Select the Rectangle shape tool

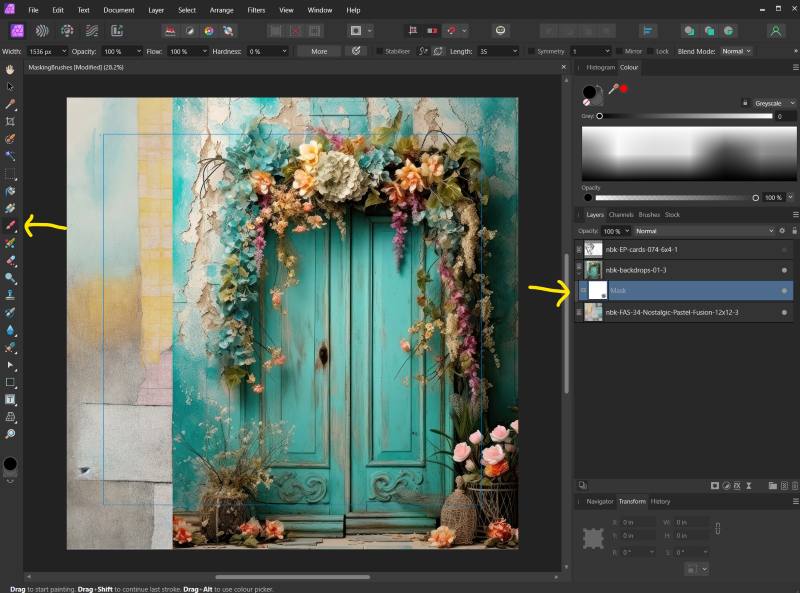[10, 382]
